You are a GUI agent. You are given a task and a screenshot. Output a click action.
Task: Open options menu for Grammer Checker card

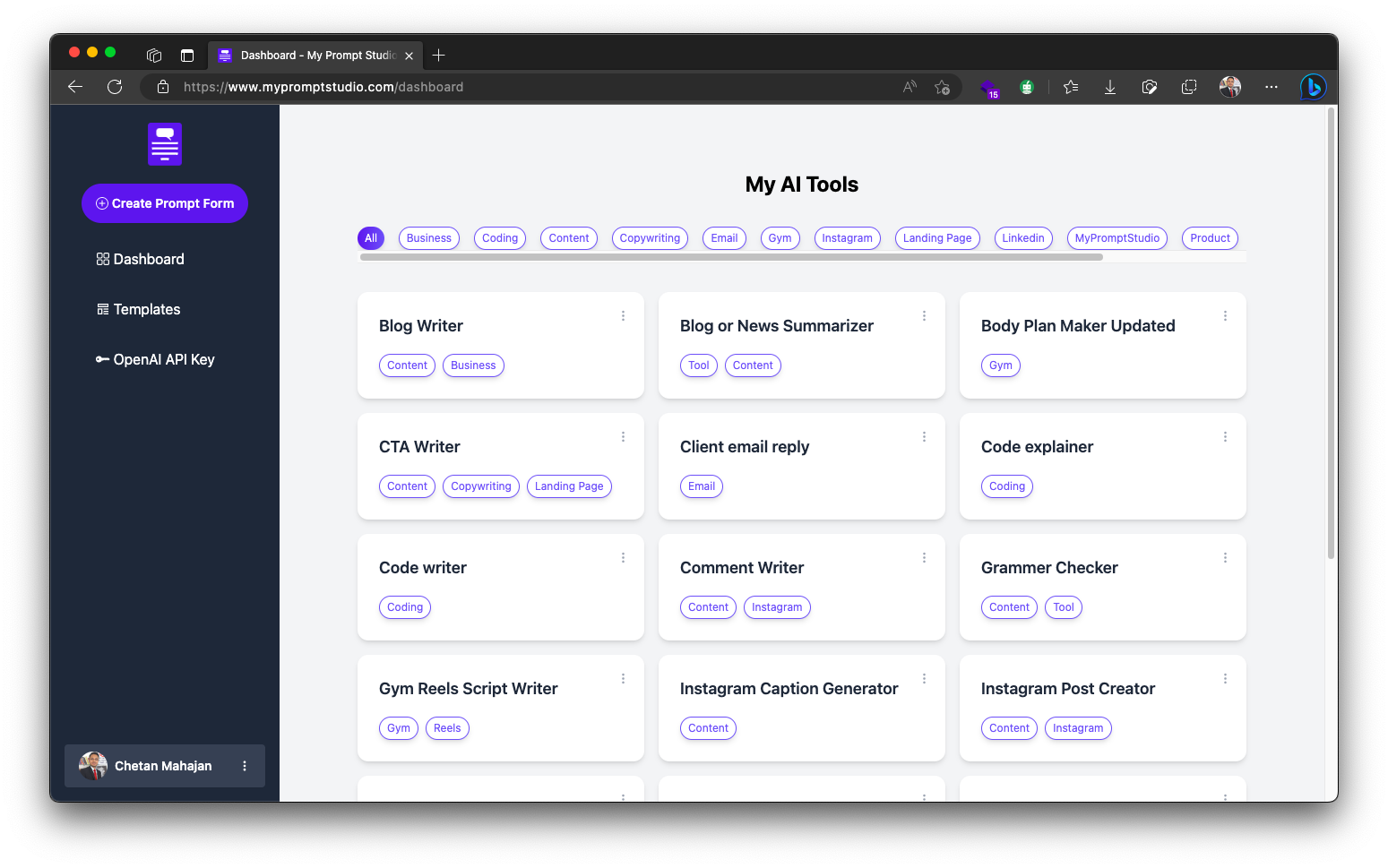point(1226,558)
